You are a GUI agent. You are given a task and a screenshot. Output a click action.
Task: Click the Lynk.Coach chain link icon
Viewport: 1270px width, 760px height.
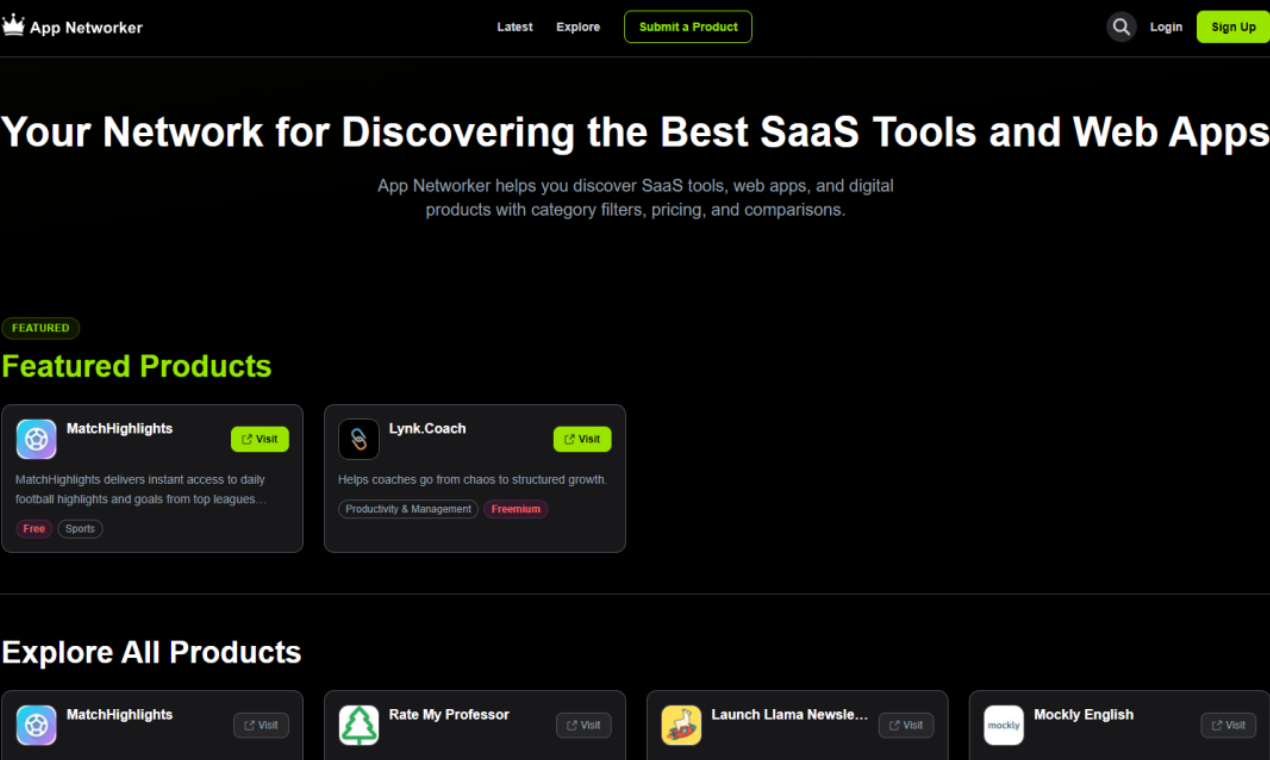tap(359, 439)
